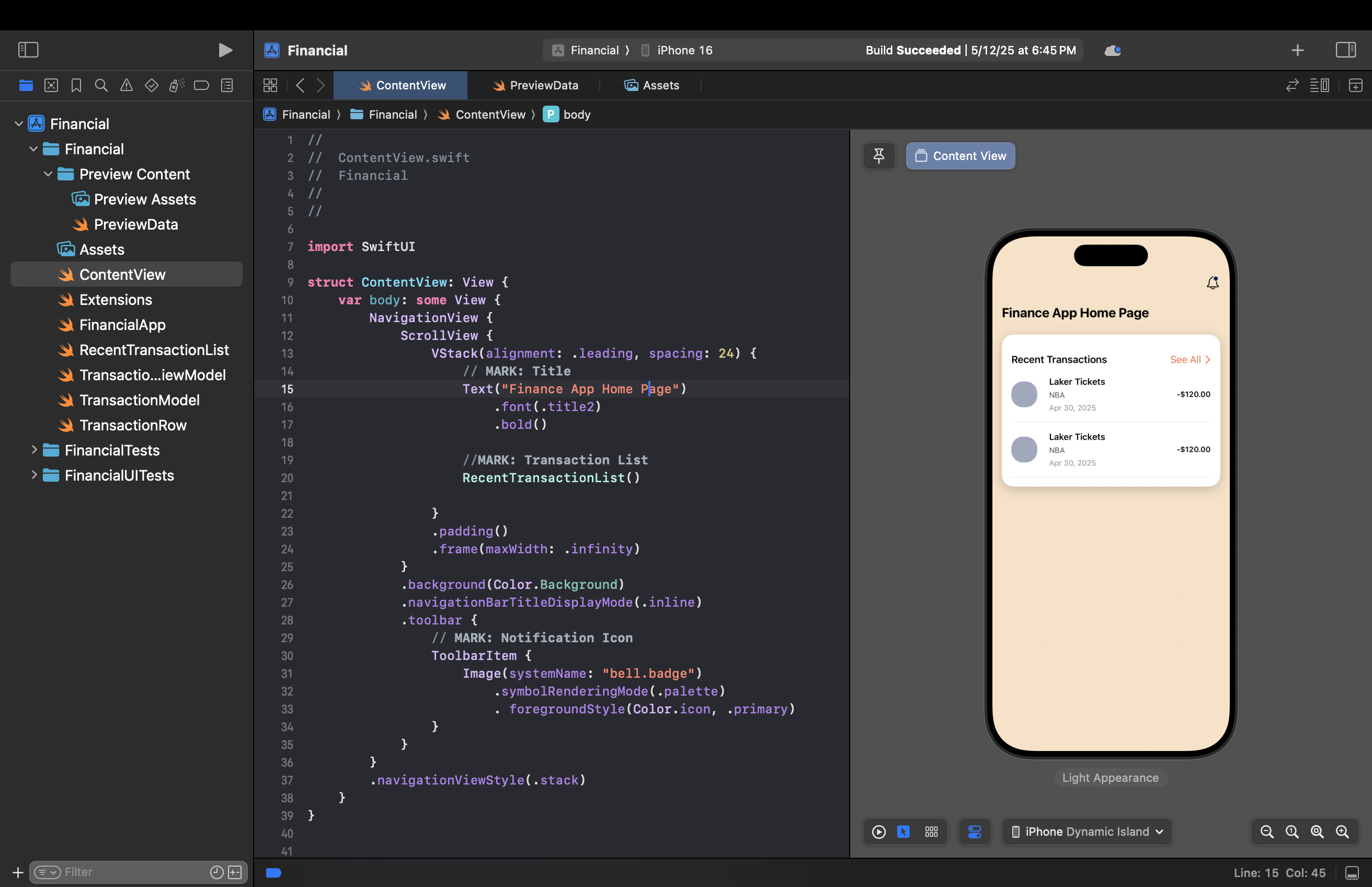Collapse the Preview Content folder
Screen dimensions: 1372x887
click(48, 174)
